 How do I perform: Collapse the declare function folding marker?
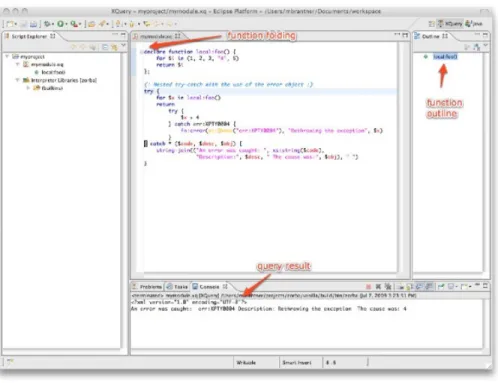[141, 52]
